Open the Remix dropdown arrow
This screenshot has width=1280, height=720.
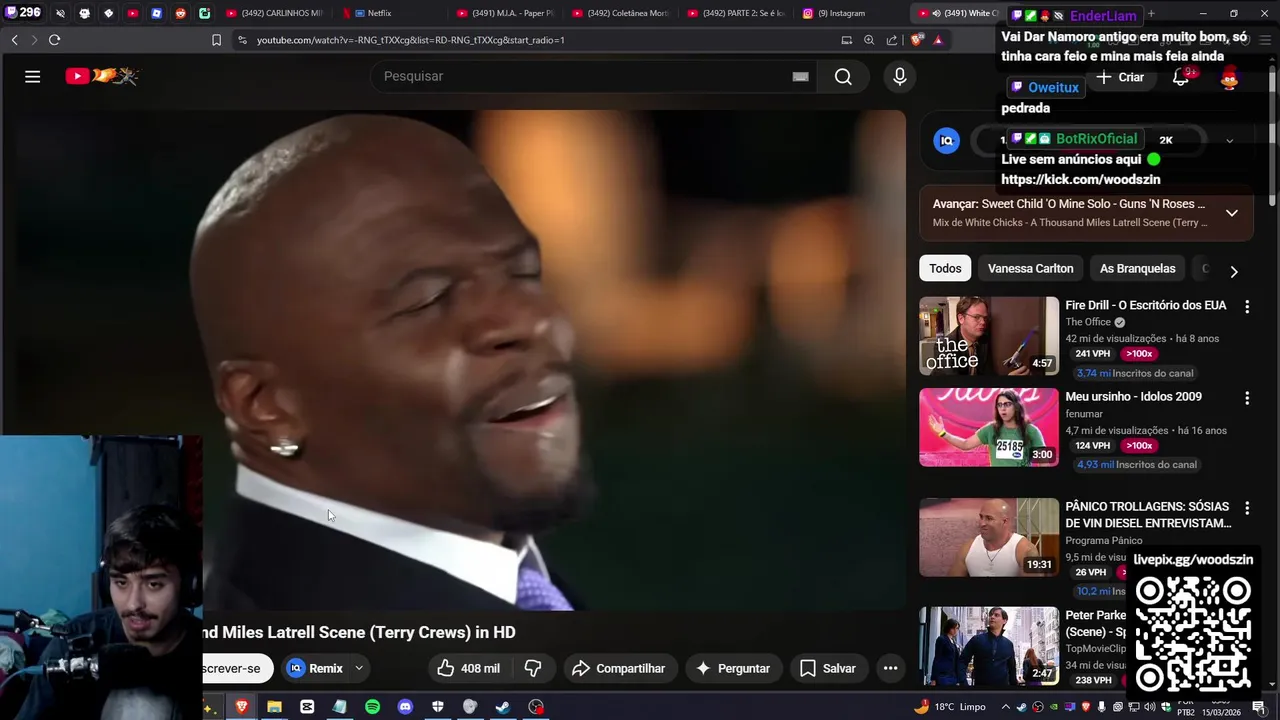coord(358,668)
